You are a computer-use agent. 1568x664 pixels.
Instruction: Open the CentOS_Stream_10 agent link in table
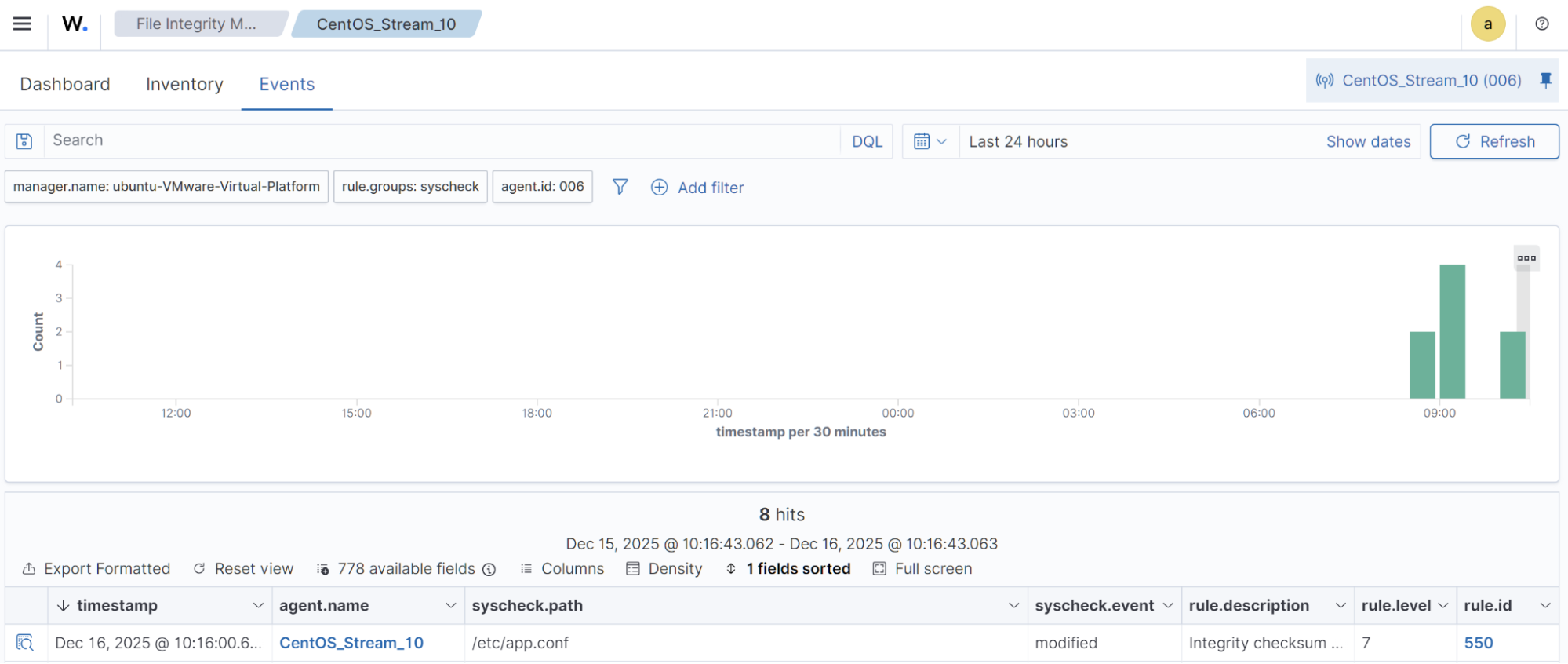click(351, 643)
